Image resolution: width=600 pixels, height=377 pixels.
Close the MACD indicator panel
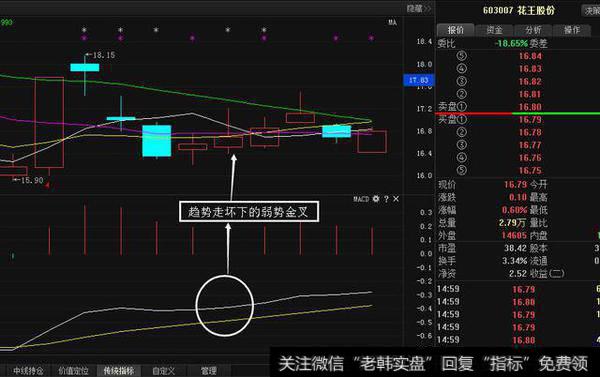tap(396, 199)
